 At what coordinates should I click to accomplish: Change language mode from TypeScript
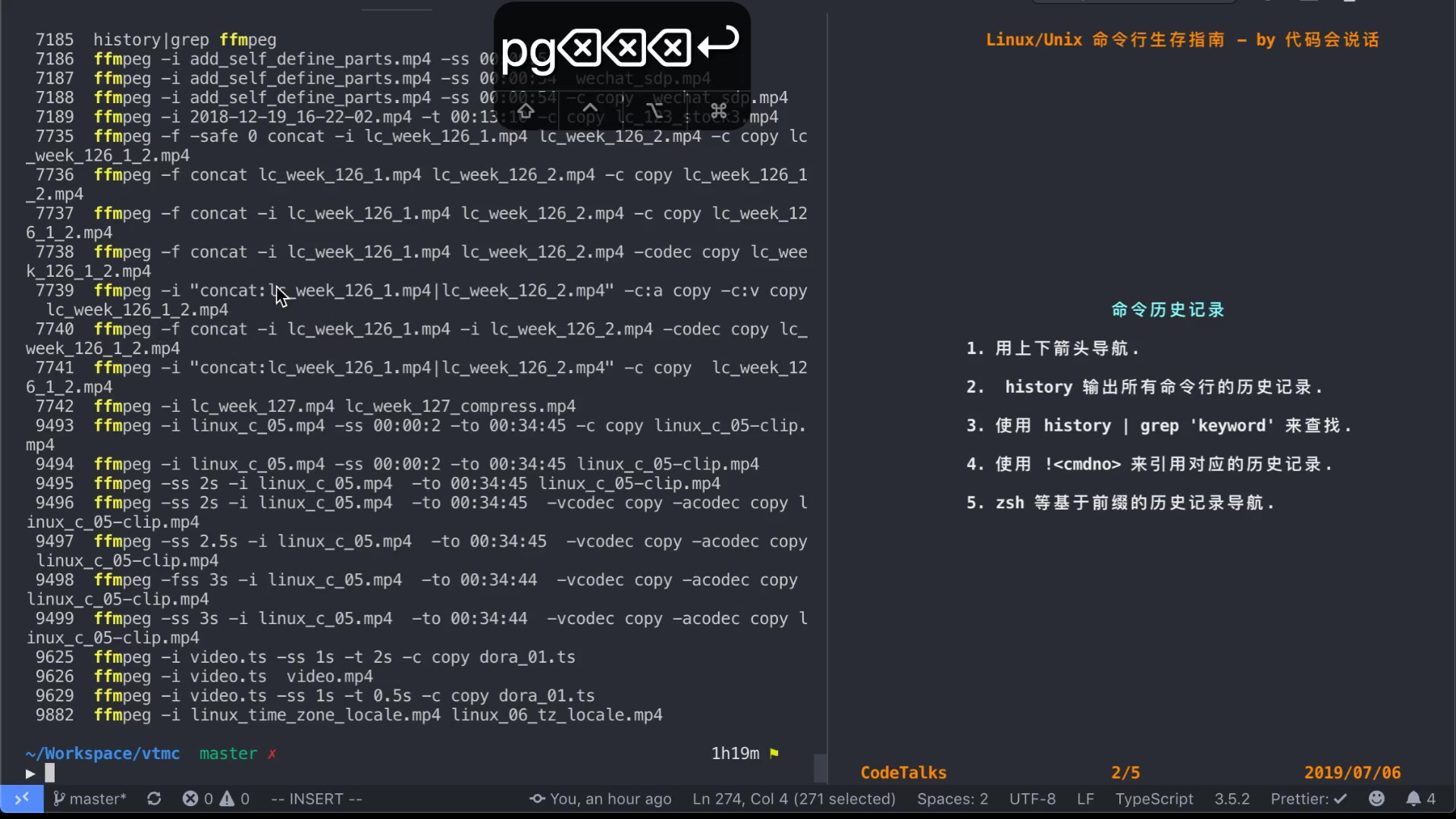pos(1153,799)
